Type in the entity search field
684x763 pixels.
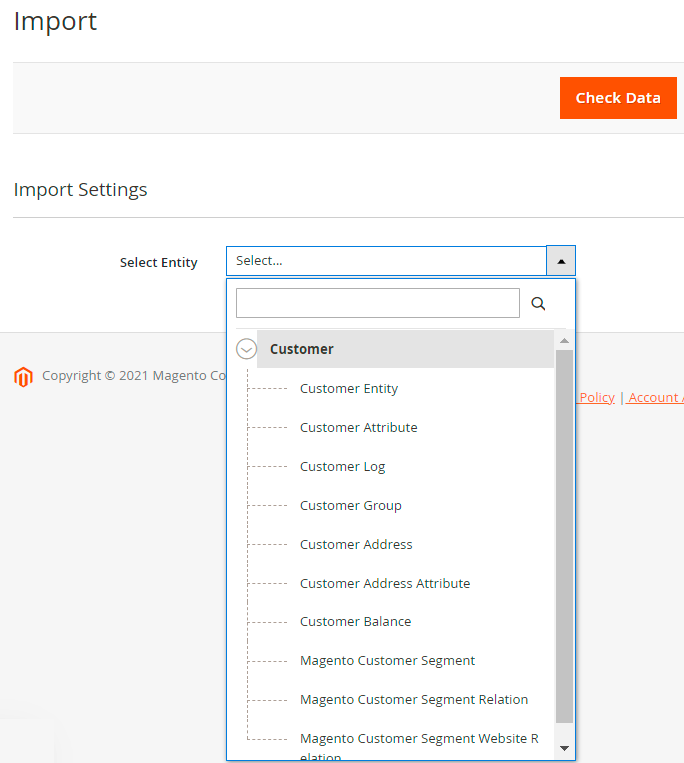click(377, 304)
